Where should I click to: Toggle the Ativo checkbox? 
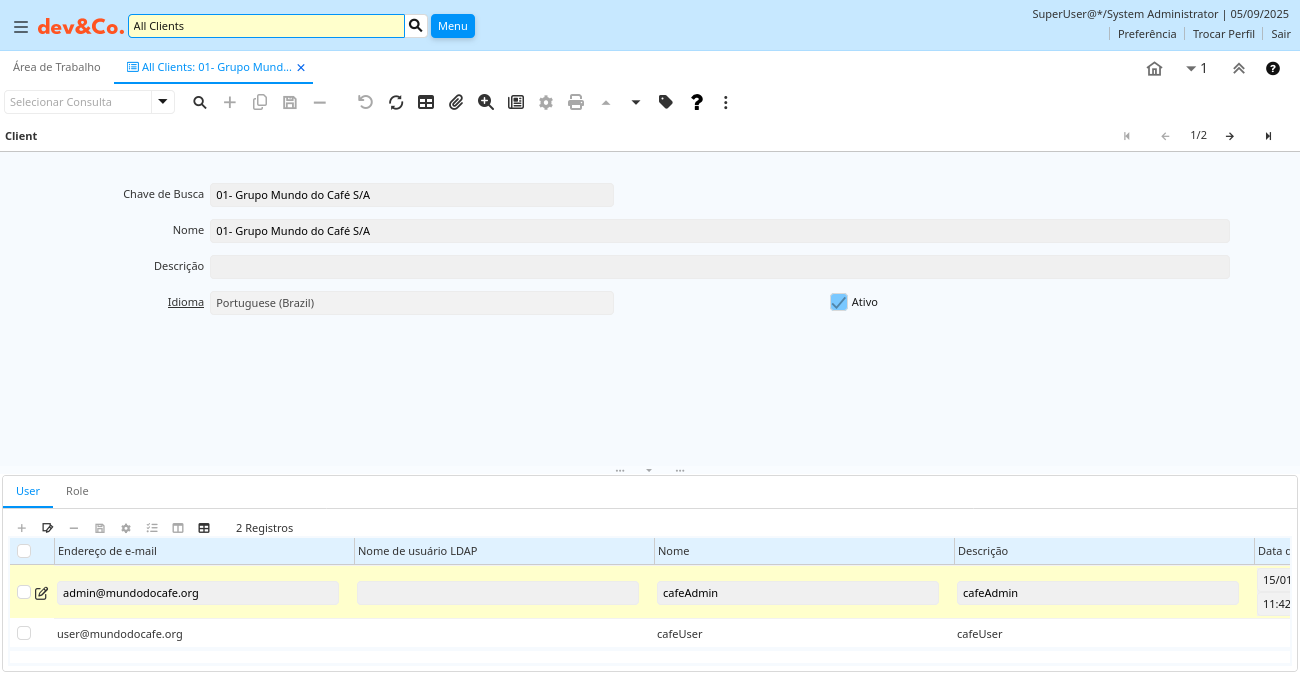pos(839,302)
